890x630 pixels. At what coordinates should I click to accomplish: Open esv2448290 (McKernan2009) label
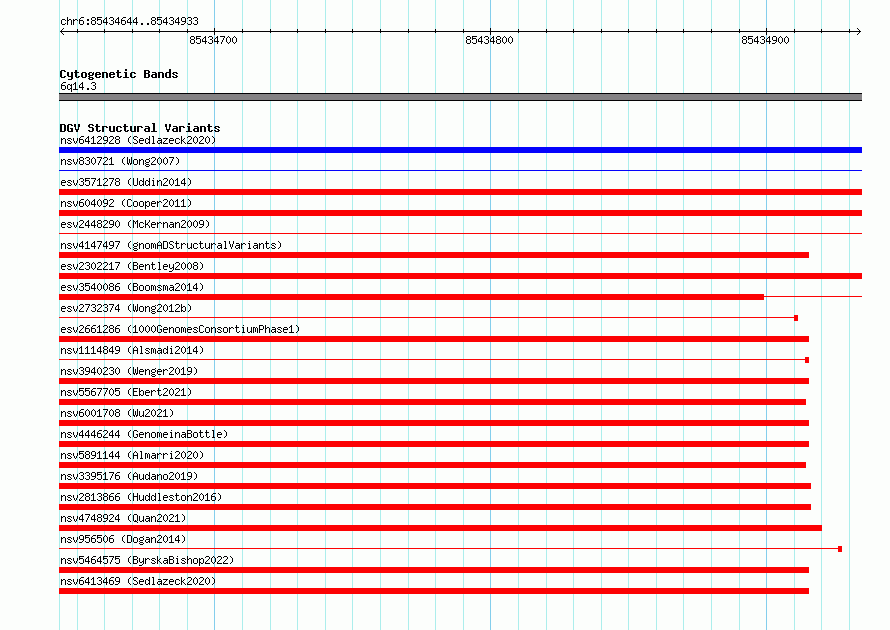[x=135, y=224]
